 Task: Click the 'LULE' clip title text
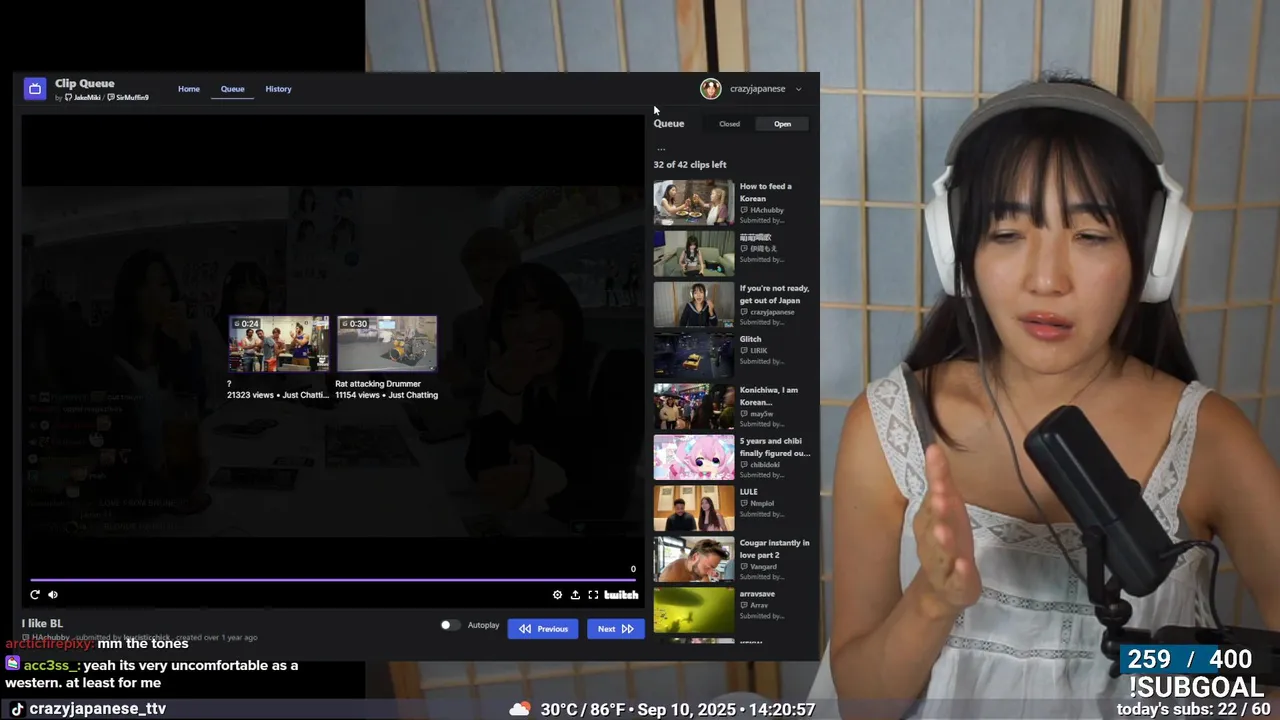coord(749,492)
